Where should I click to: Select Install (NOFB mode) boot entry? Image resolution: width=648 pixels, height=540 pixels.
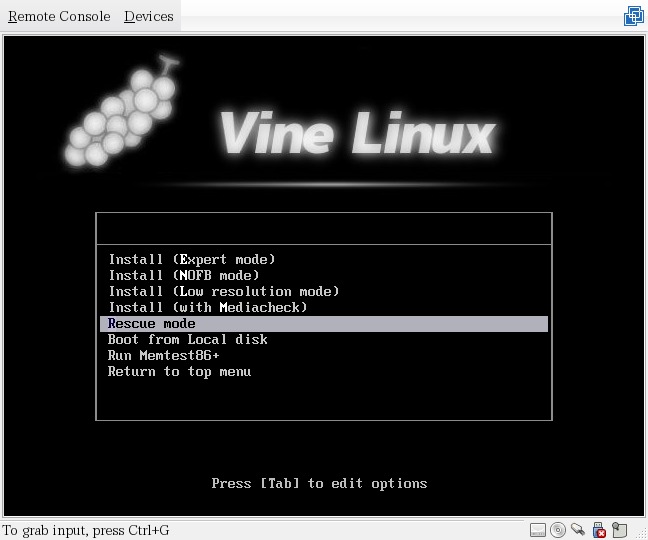(324, 276)
